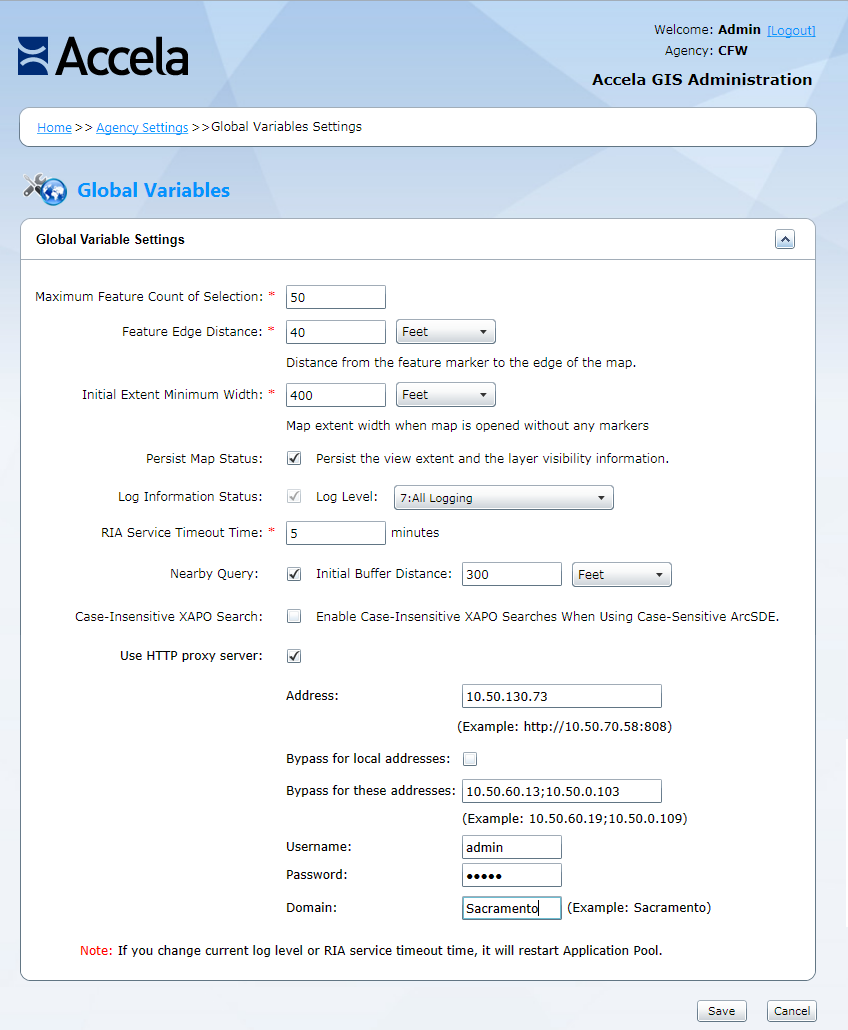Screen dimensions: 848x1030
Task: Click the proxy Address input field
Action: 561,696
